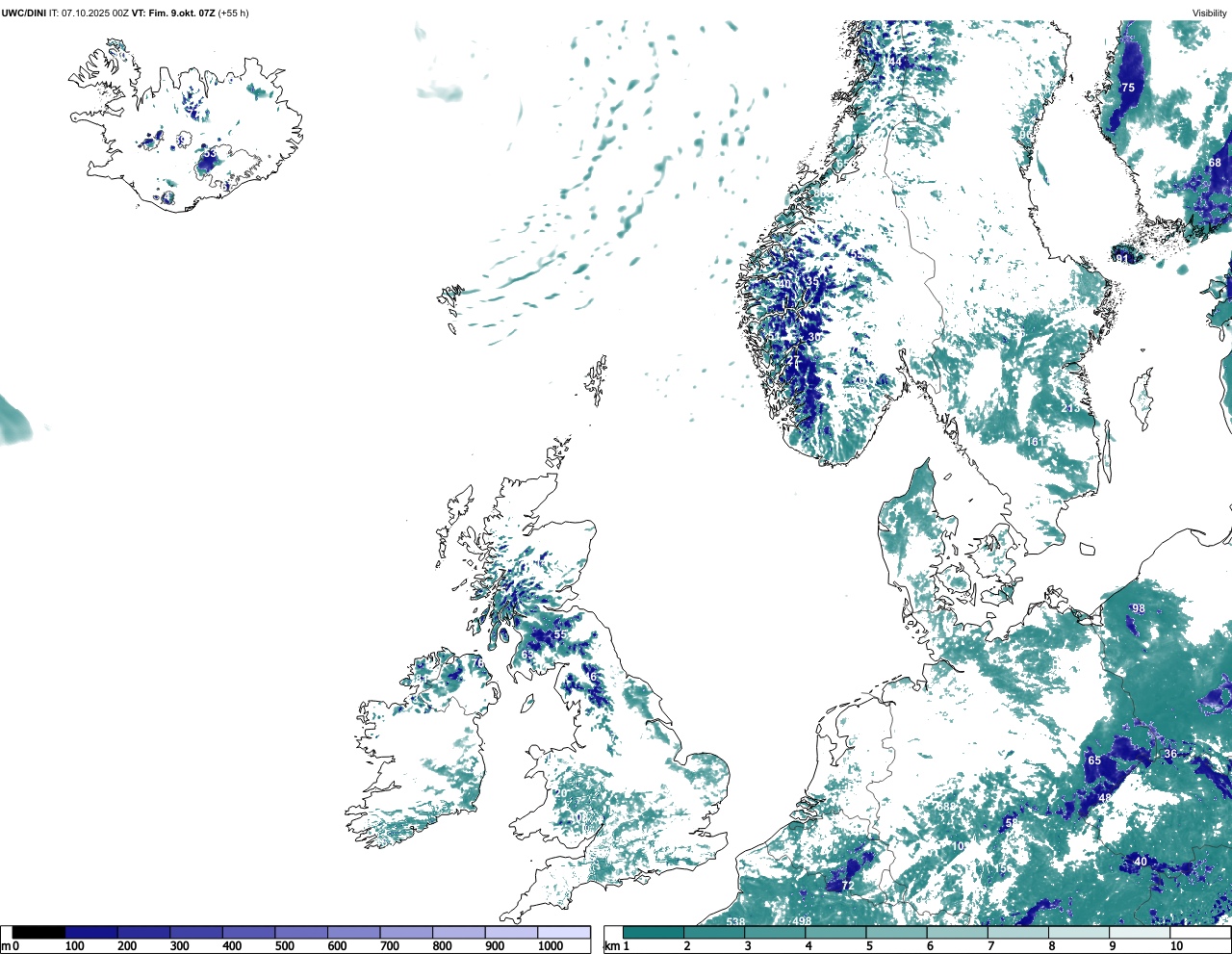
Task: Click the '7' tick on km scale
Action: tap(990, 946)
